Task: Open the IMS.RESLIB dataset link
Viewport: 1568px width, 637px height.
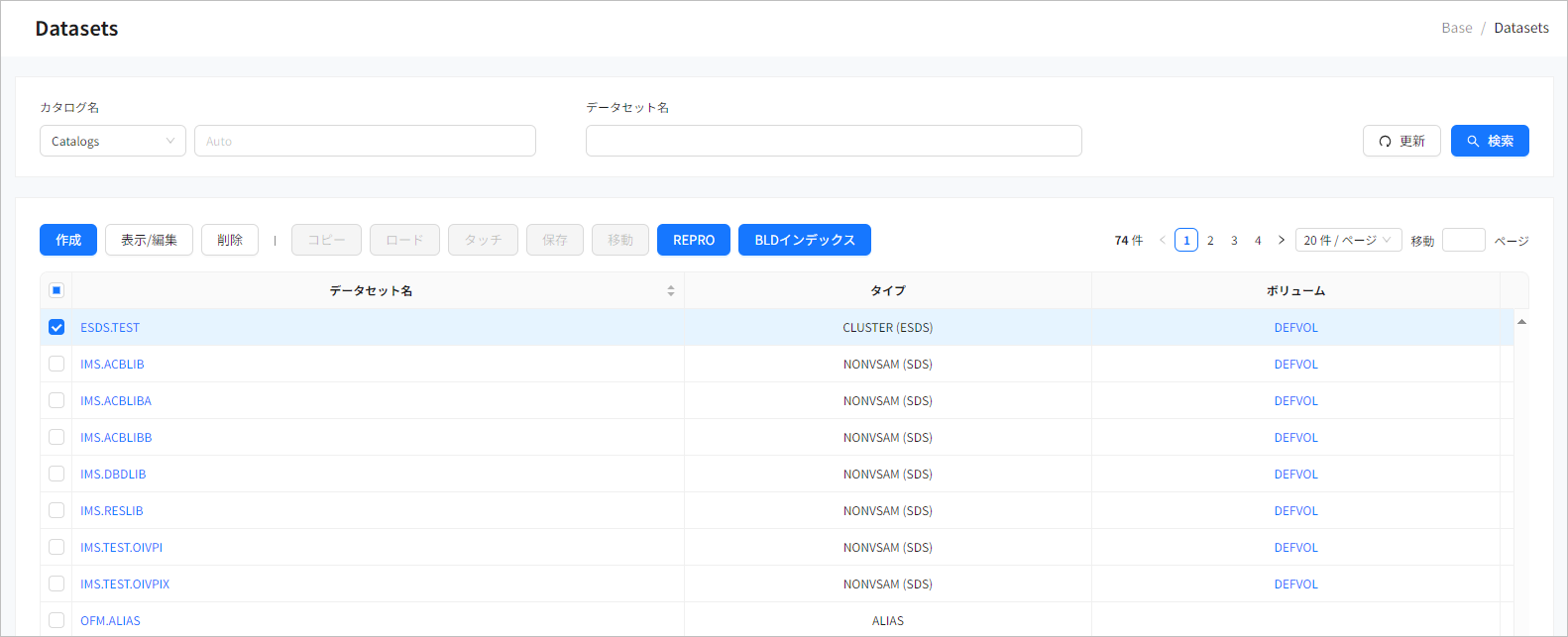Action: 112,510
